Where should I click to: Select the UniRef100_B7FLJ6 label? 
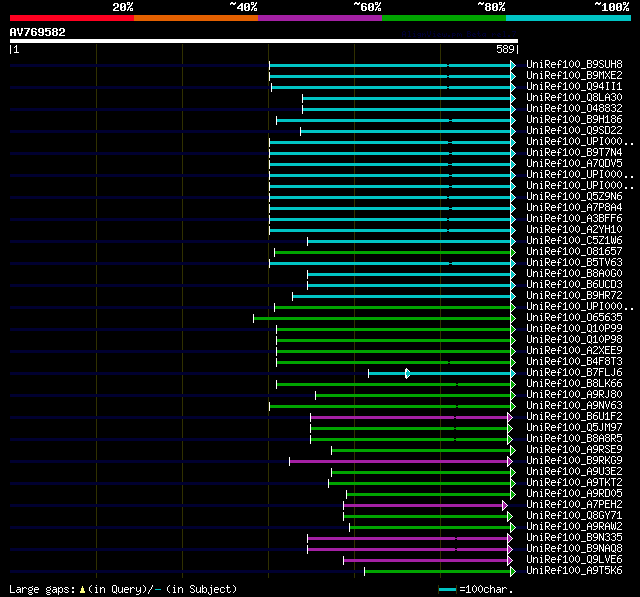click(x=574, y=373)
